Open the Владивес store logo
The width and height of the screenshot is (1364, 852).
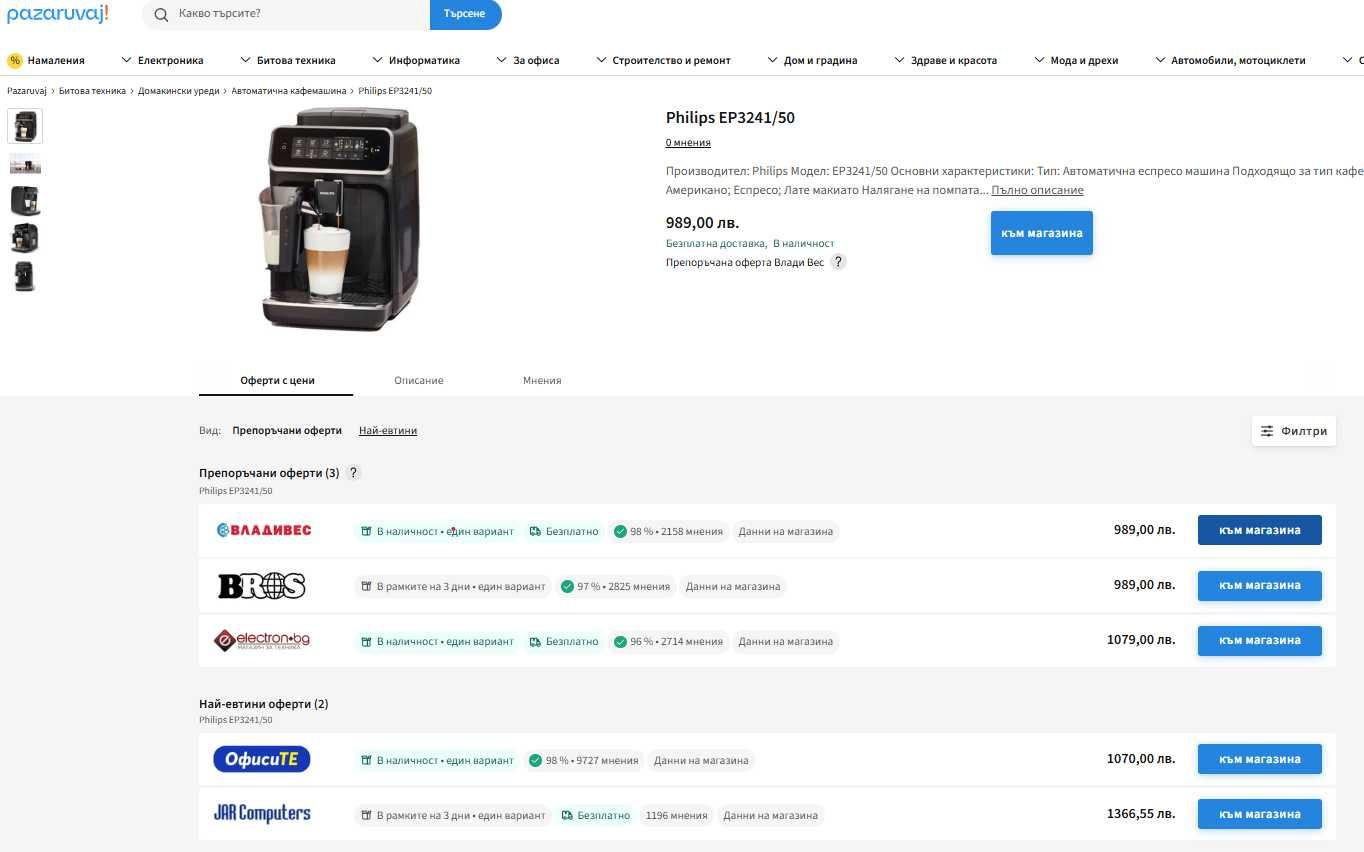[x=264, y=530]
